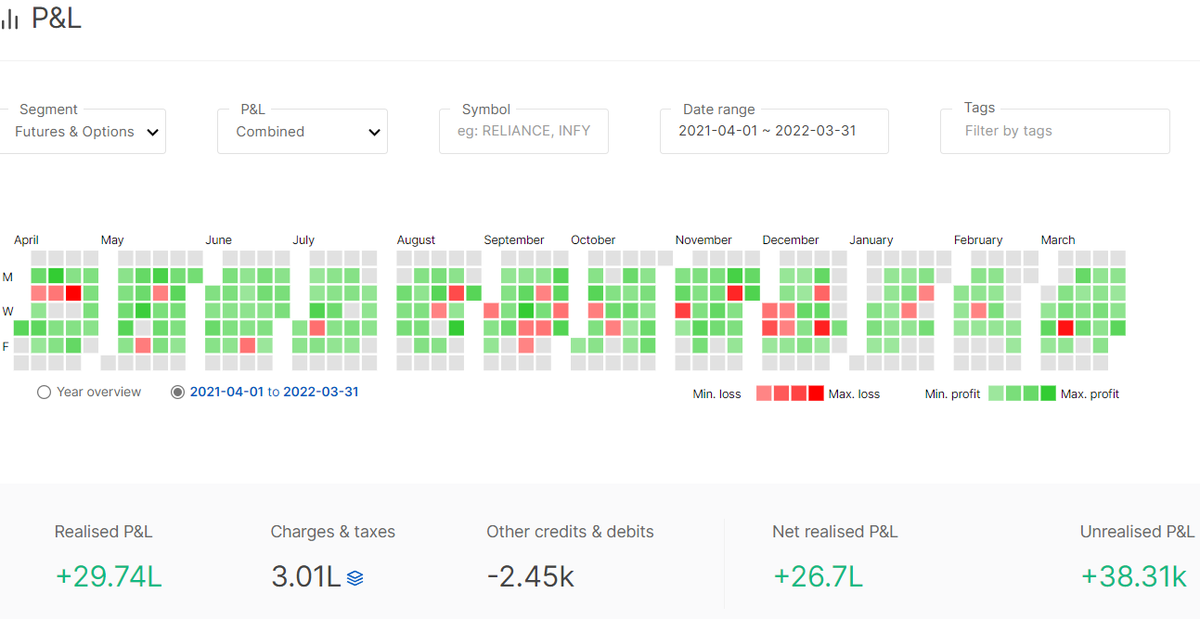Image resolution: width=1200 pixels, height=619 pixels.
Task: Click the April month label
Action: pos(26,240)
